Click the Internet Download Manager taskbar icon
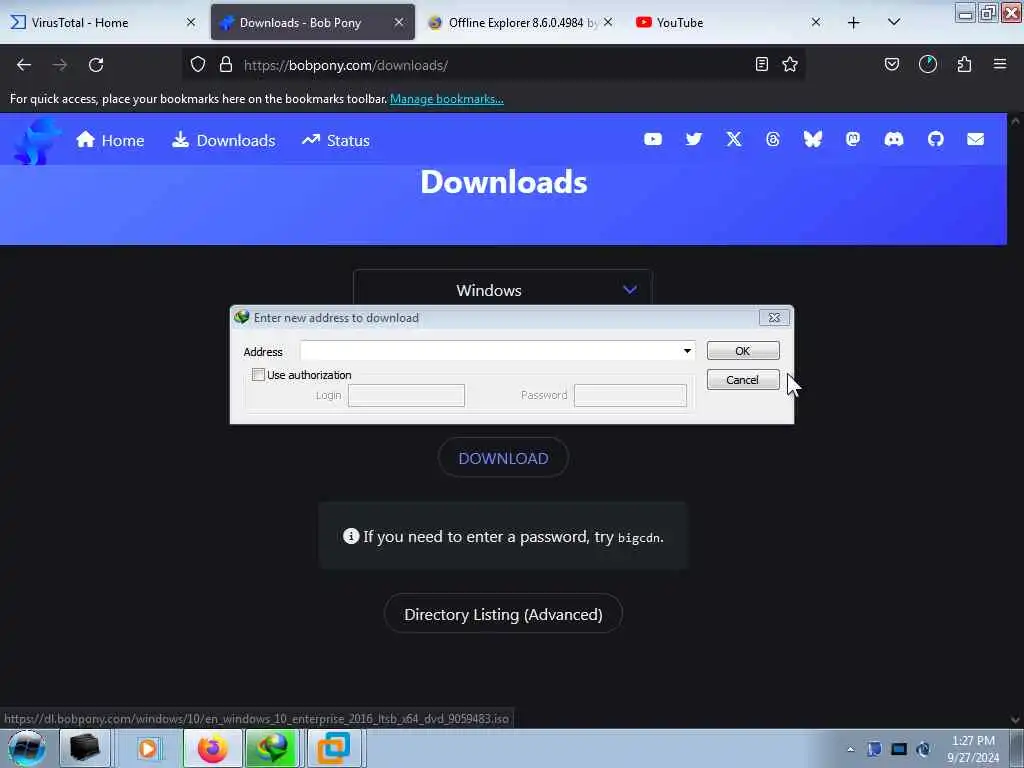Screen dimensions: 1024x768 (272, 748)
